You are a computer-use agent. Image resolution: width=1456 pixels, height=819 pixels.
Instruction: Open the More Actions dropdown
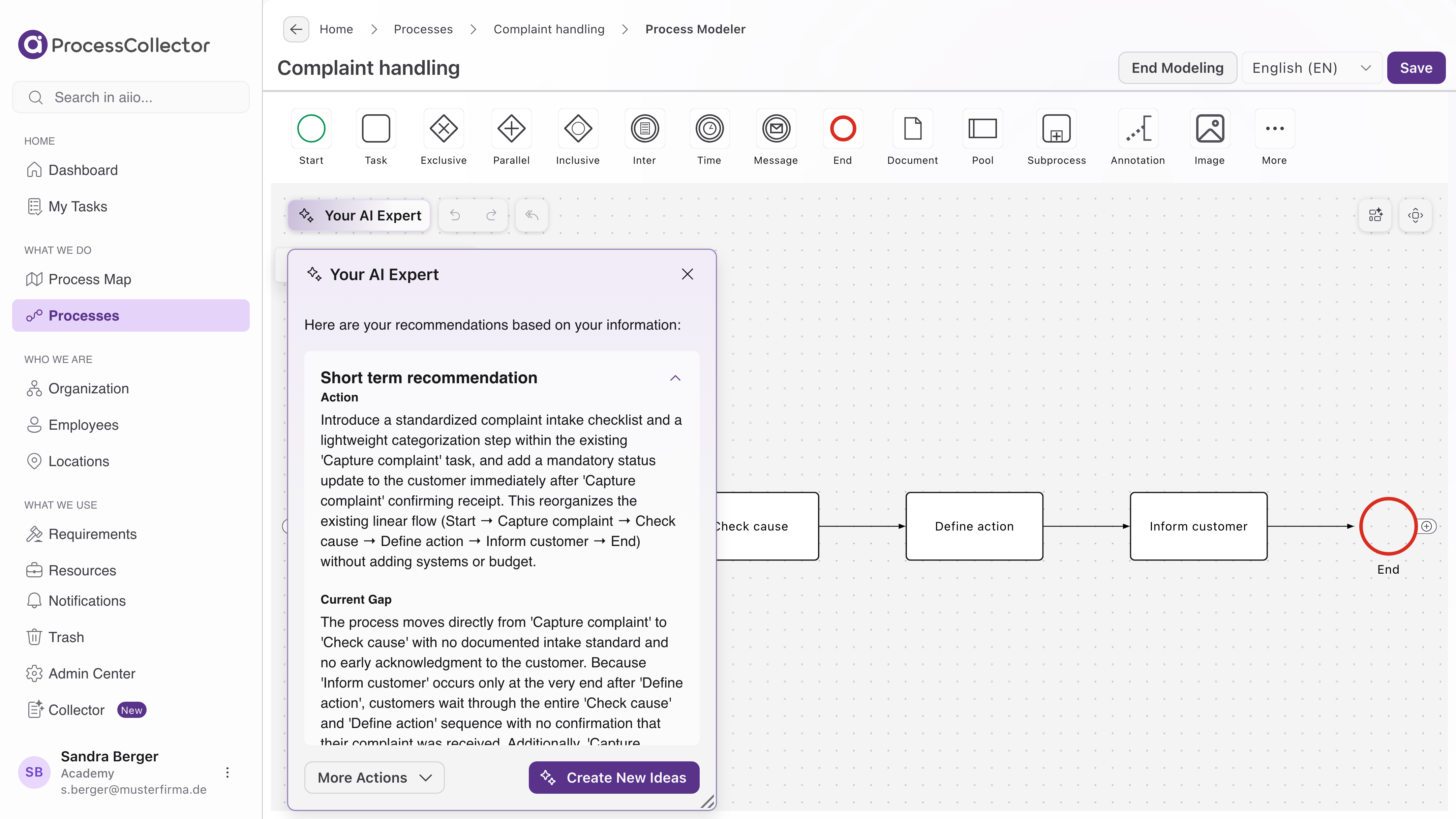374,778
